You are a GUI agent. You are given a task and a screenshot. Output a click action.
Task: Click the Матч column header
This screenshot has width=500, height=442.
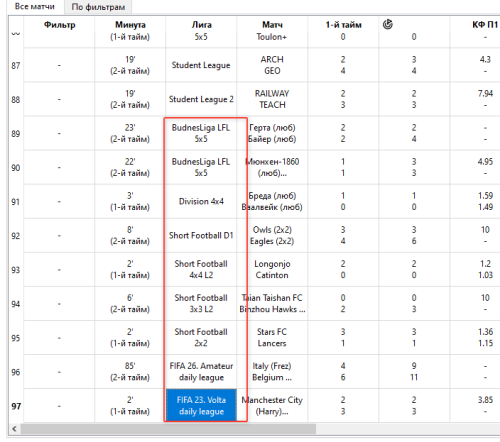click(272, 25)
